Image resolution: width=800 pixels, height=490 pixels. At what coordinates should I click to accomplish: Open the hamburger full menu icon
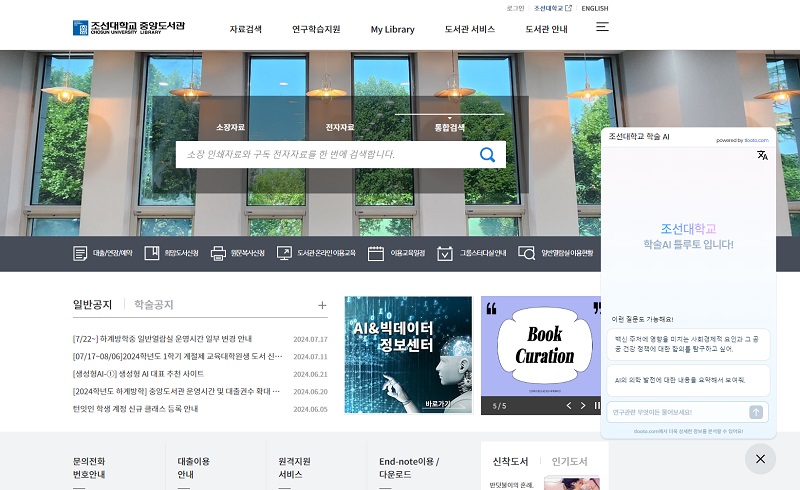602,27
